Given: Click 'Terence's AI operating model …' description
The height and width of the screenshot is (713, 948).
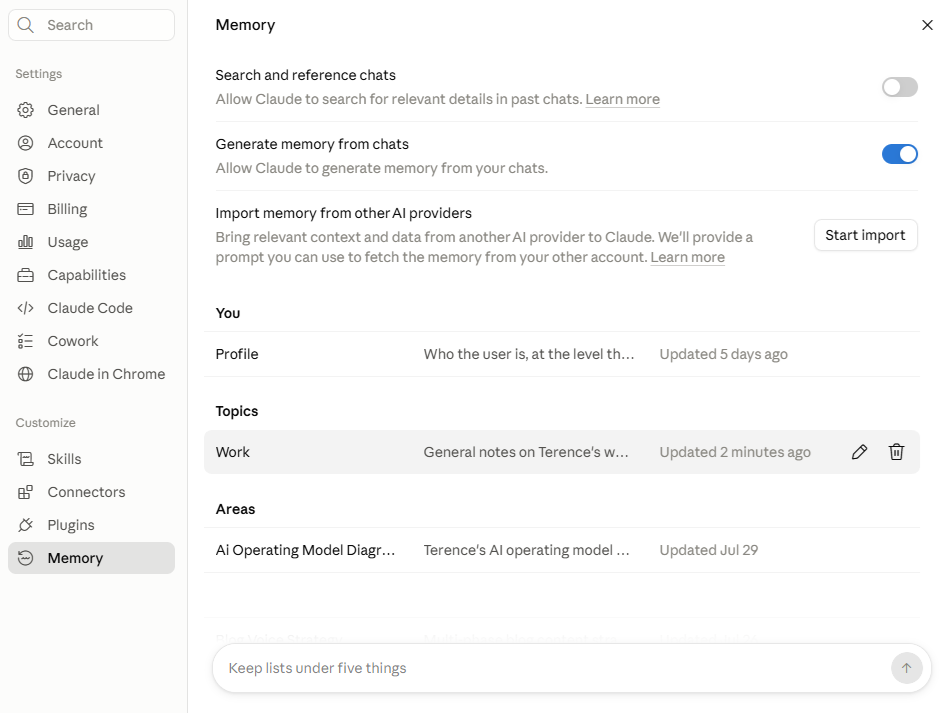Looking at the screenshot, I should (x=526, y=550).
